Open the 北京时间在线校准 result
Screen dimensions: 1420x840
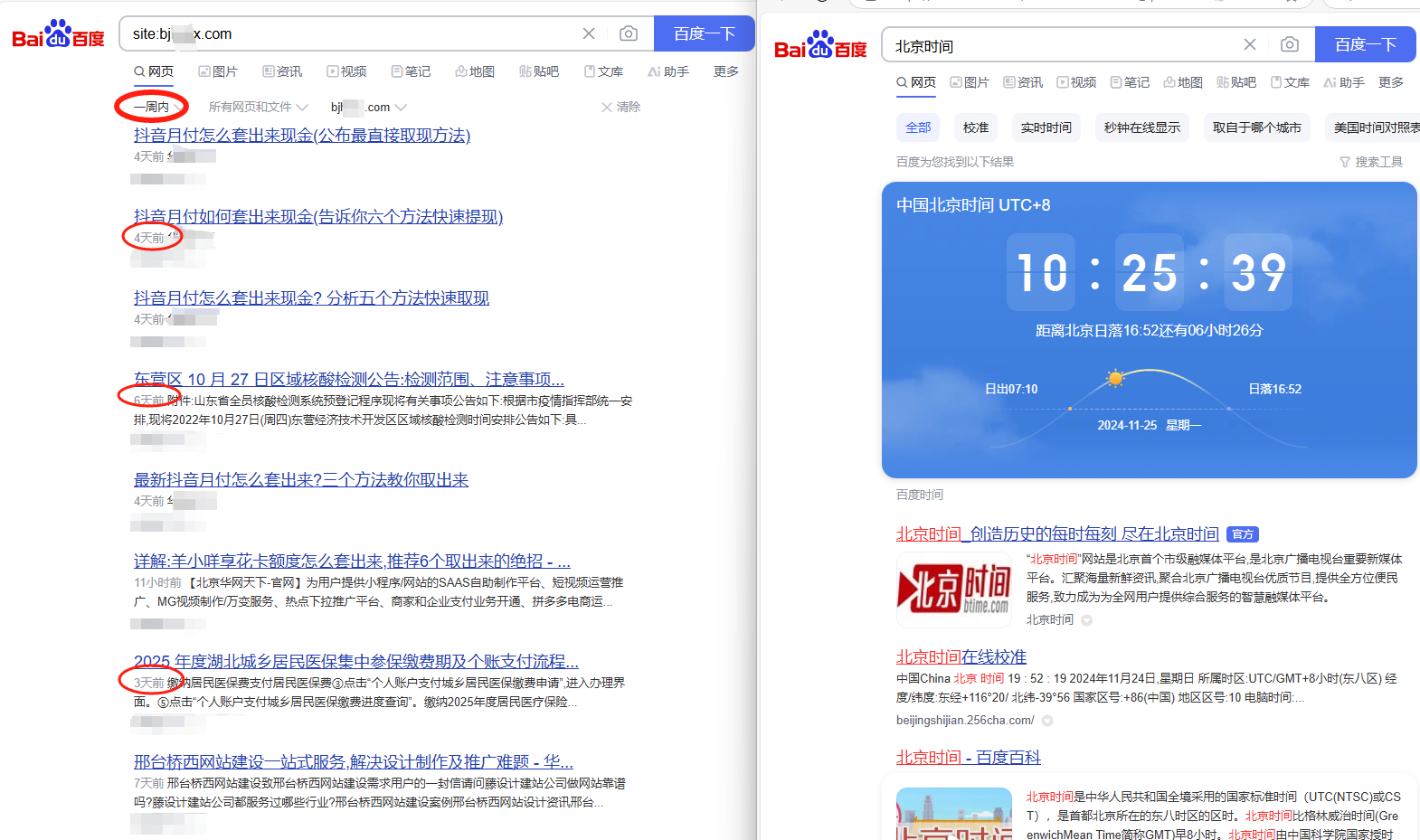pyautogui.click(x=961, y=657)
